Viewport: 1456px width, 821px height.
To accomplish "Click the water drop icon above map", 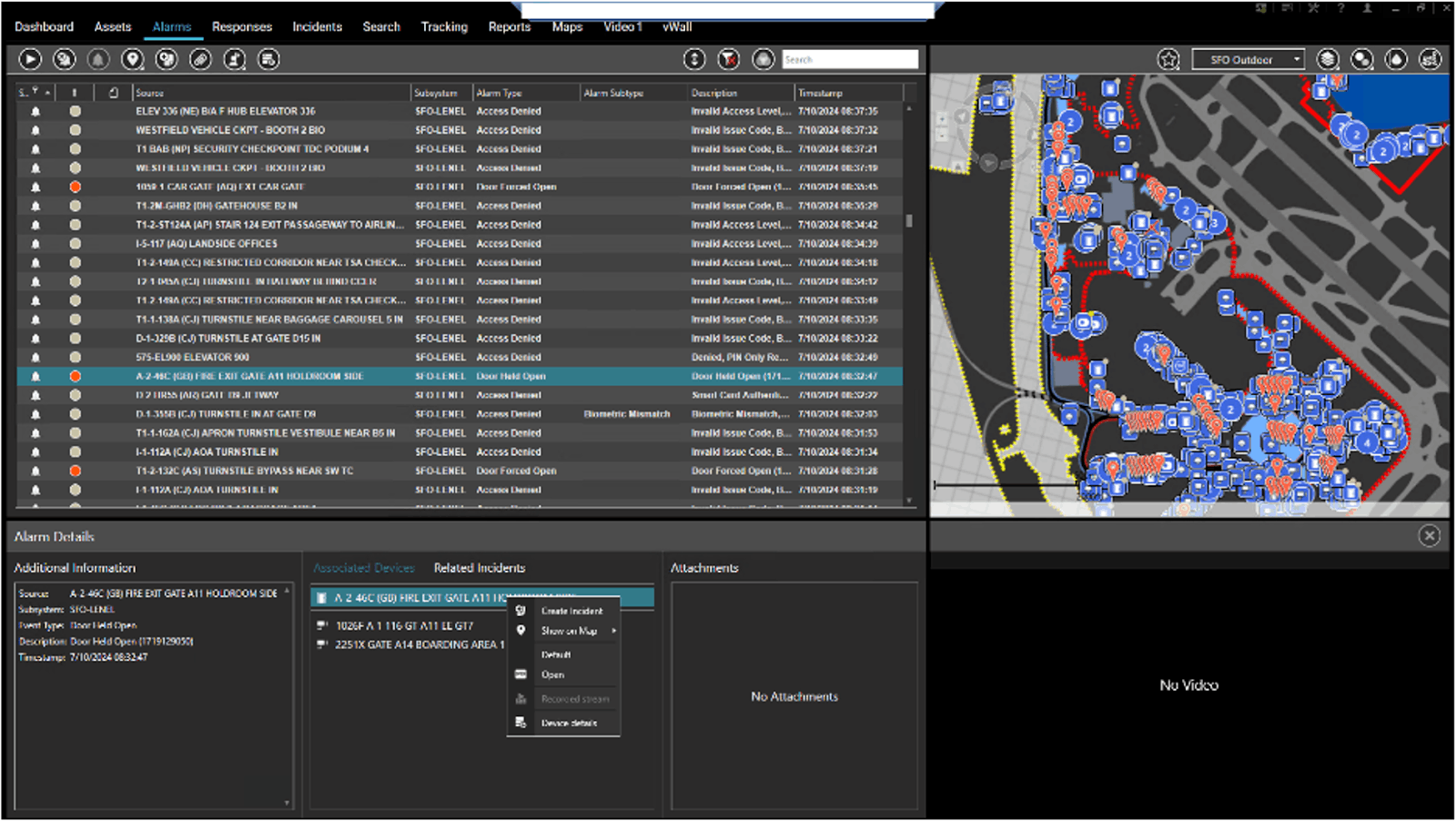I will point(1396,59).
